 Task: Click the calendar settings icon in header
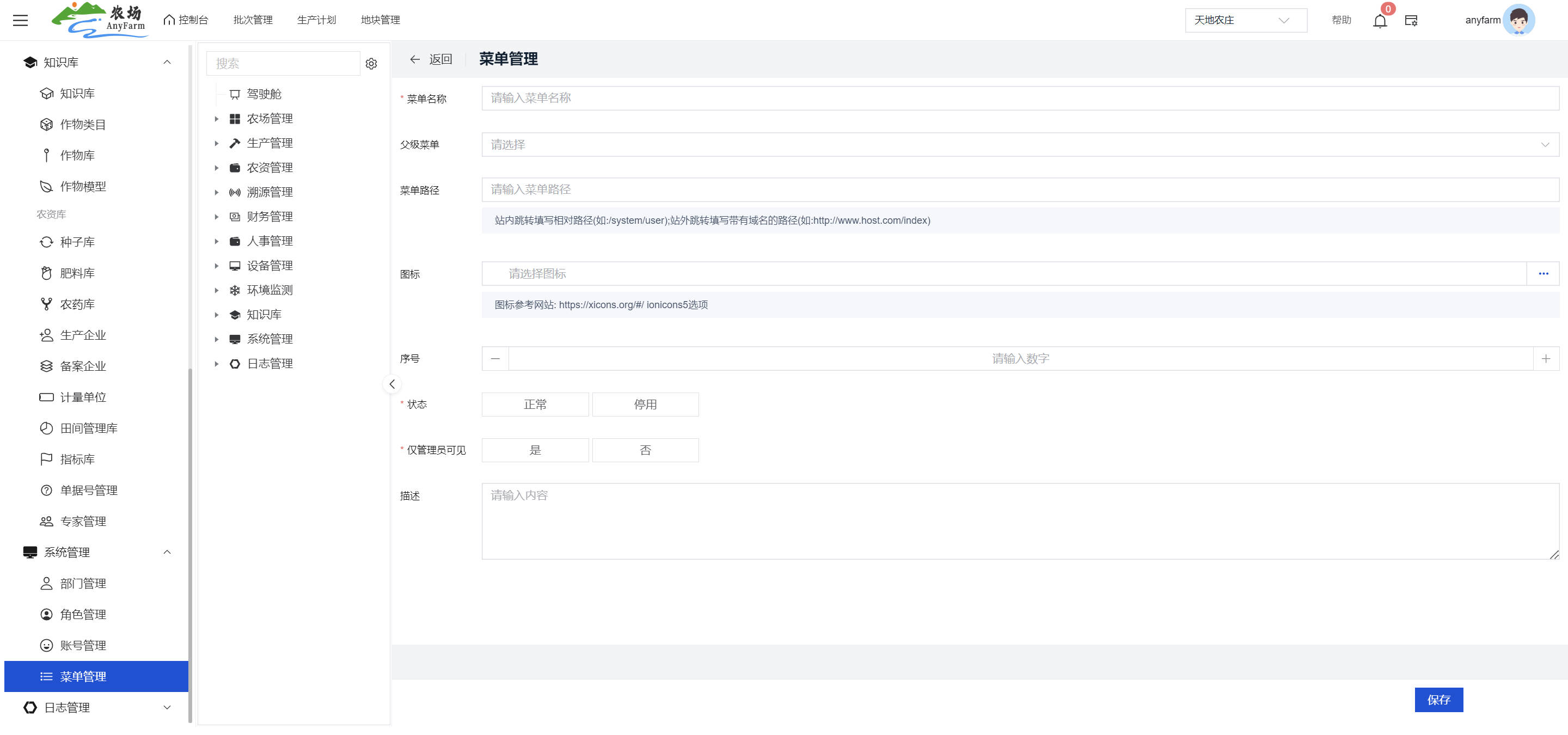1411,21
